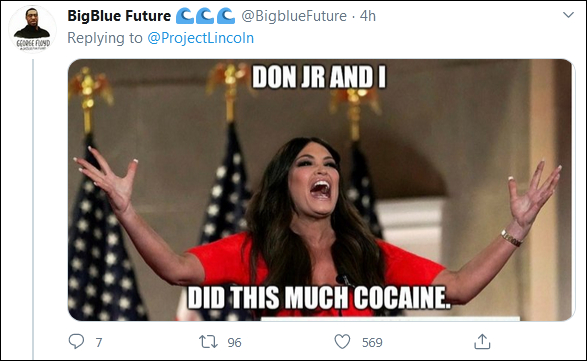The image size is (587, 361).
Task: Click the "DON JR AND I" caption text
Action: click(x=319, y=78)
